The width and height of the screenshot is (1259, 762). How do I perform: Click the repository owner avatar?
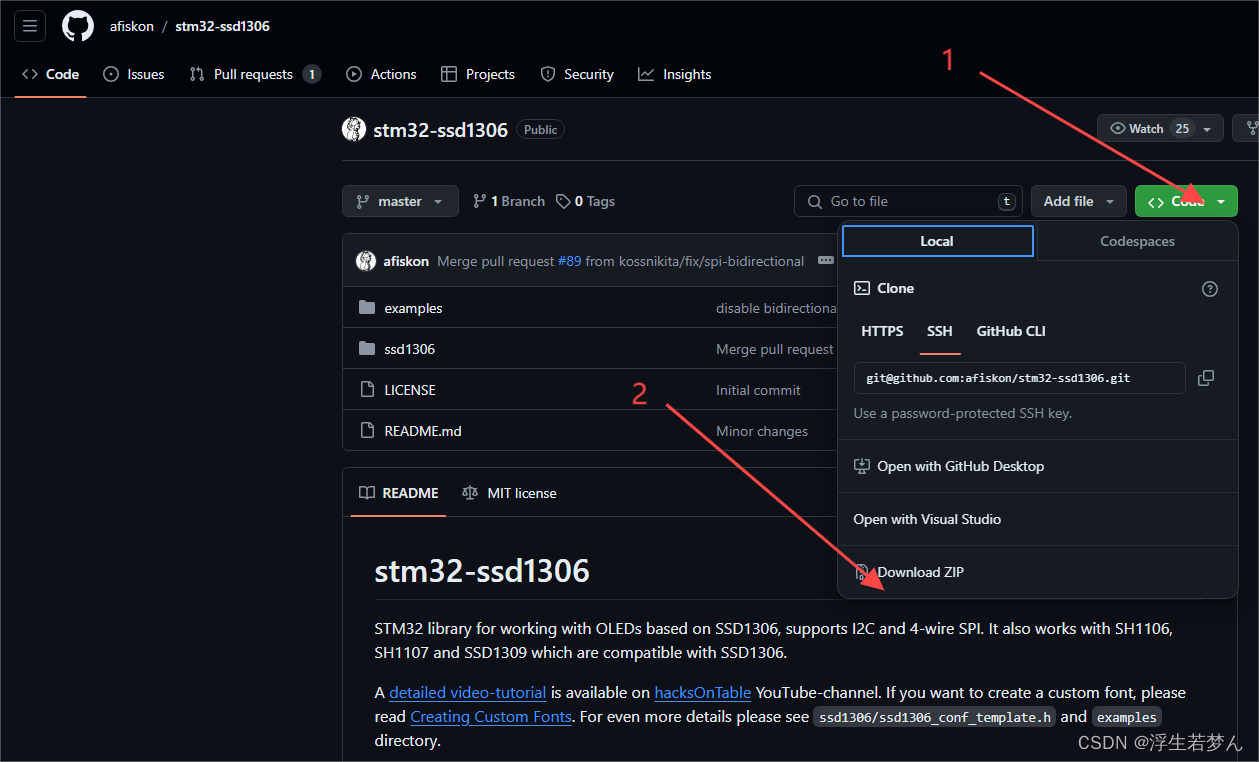353,129
